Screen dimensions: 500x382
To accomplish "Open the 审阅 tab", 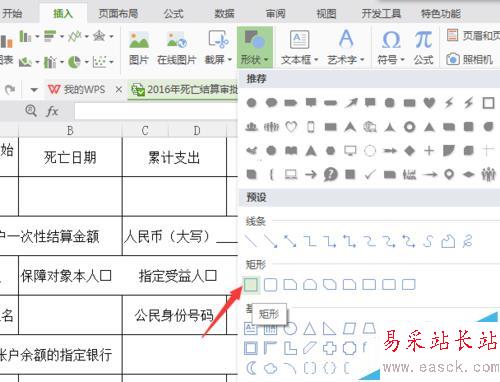I will point(275,14).
